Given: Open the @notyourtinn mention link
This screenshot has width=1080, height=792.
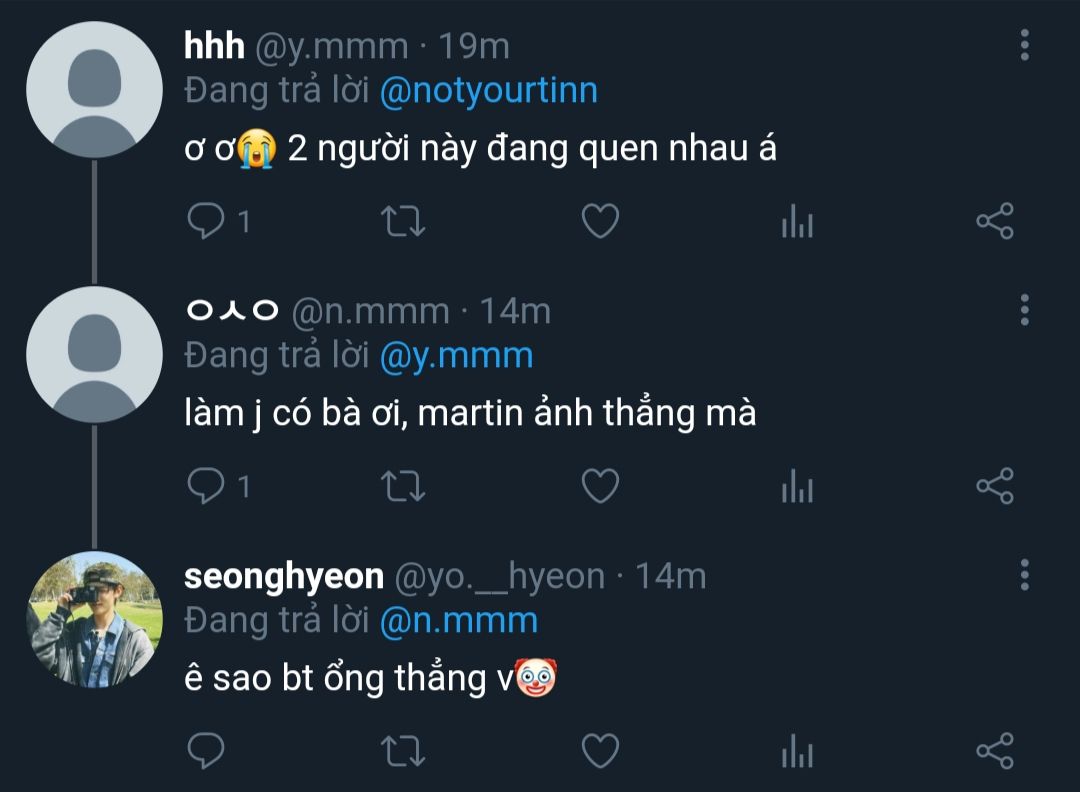Looking at the screenshot, I should tap(488, 91).
